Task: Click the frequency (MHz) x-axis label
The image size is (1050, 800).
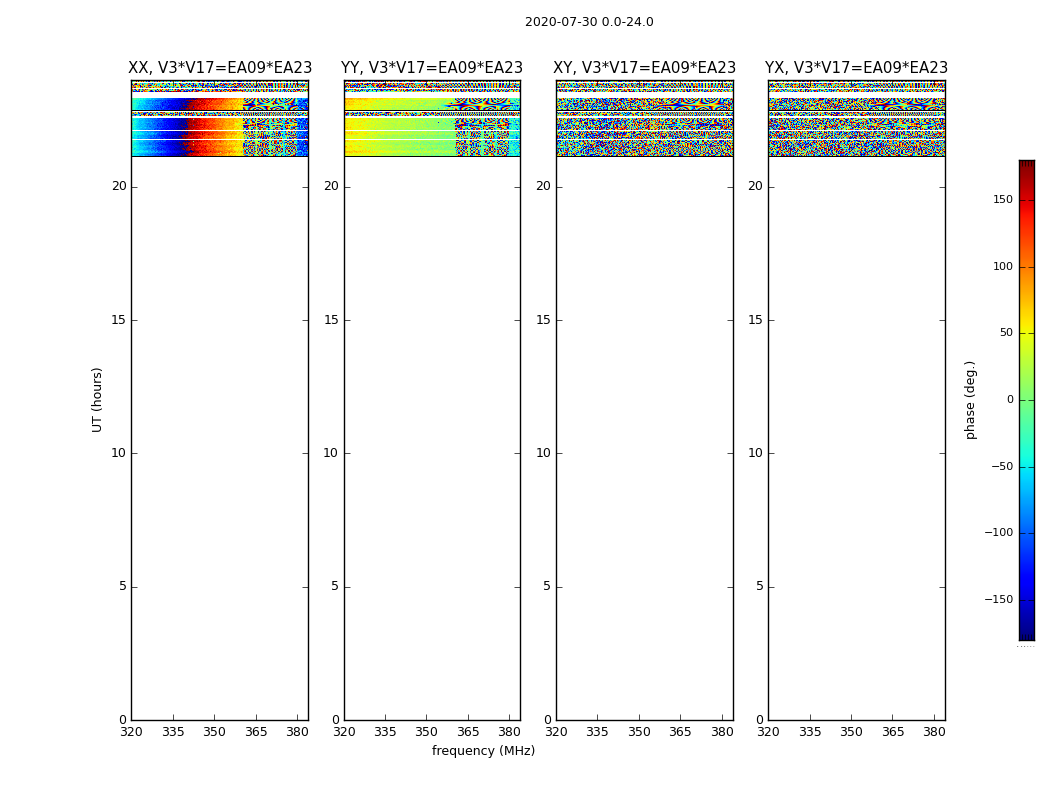Action: (483, 751)
